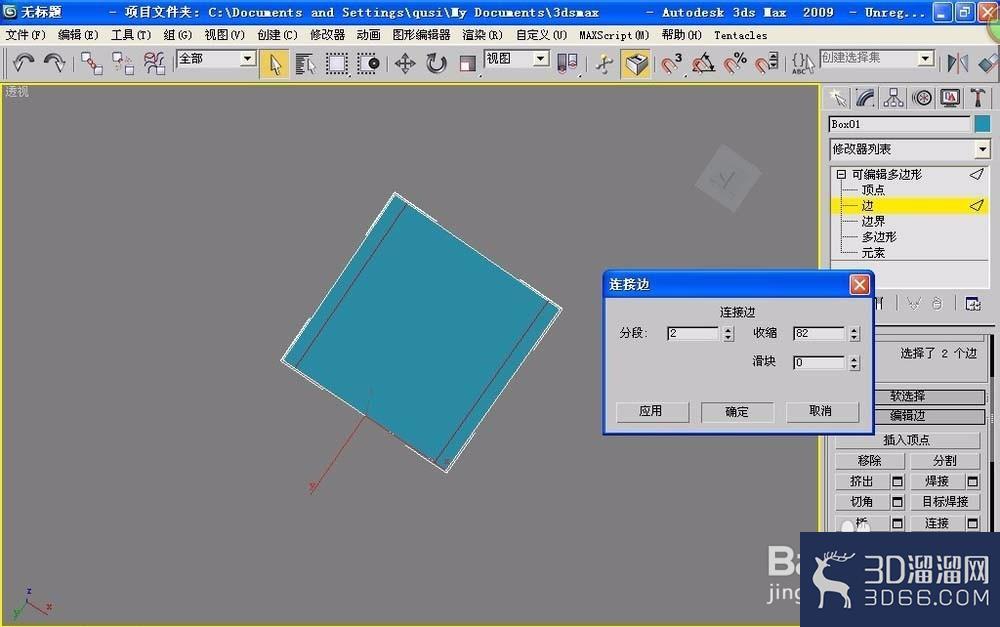Click the 分段 value field in dialog
Image resolution: width=1000 pixels, height=627 pixels.
point(693,334)
